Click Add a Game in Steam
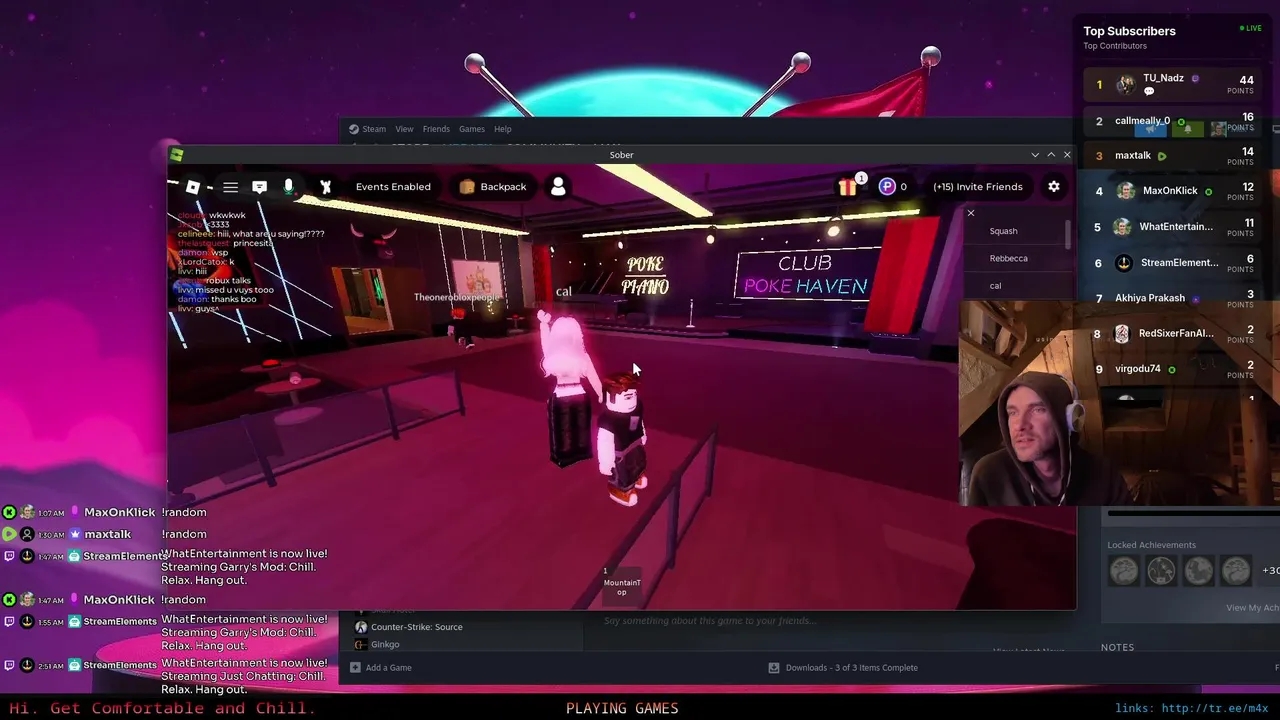The height and width of the screenshot is (720, 1280). click(388, 668)
